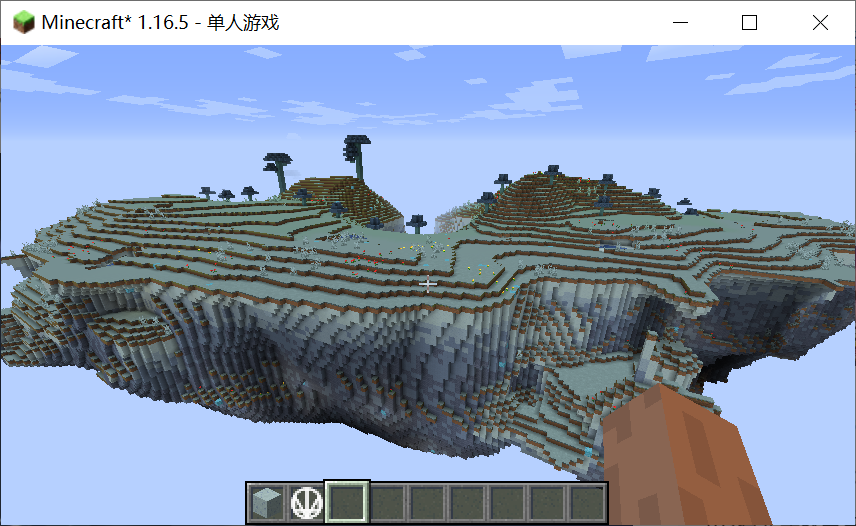Minimize the Minecraft window
This screenshot has width=856, height=526.
point(680,22)
